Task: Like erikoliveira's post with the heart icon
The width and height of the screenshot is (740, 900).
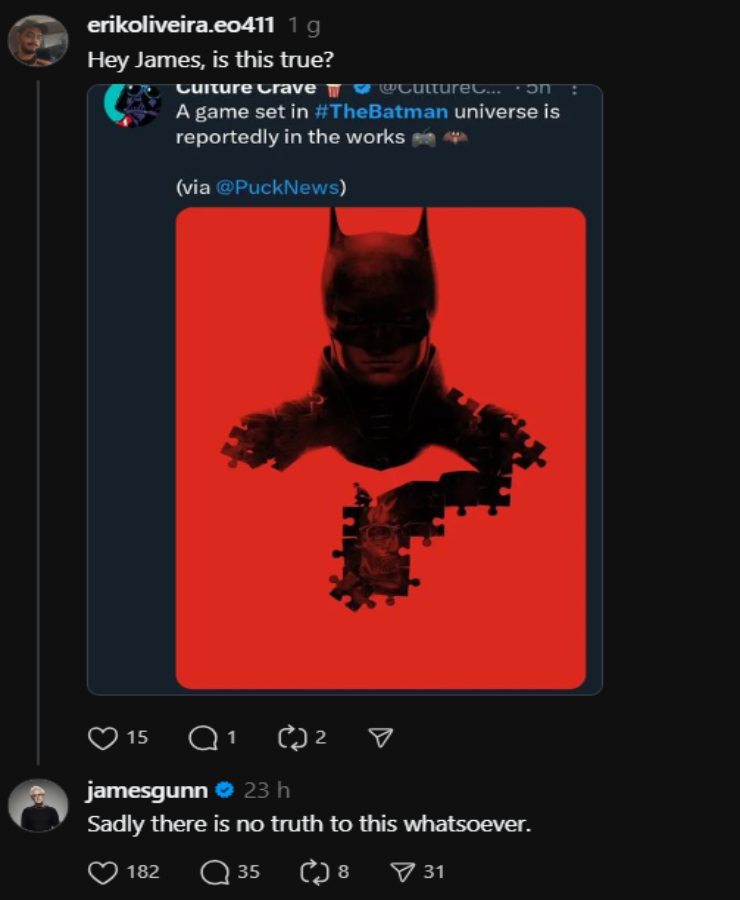Action: 103,738
